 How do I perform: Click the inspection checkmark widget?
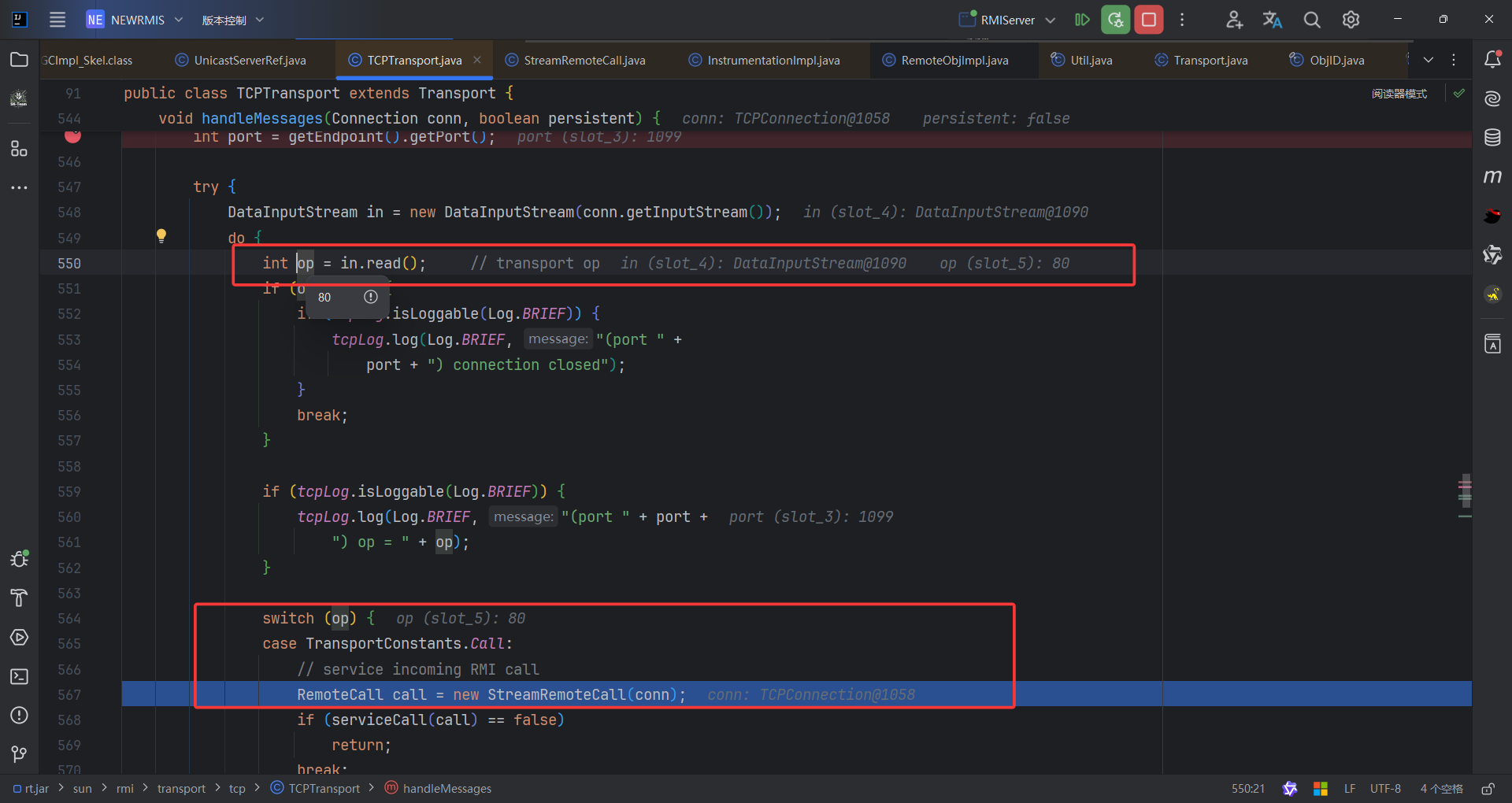(x=1459, y=93)
